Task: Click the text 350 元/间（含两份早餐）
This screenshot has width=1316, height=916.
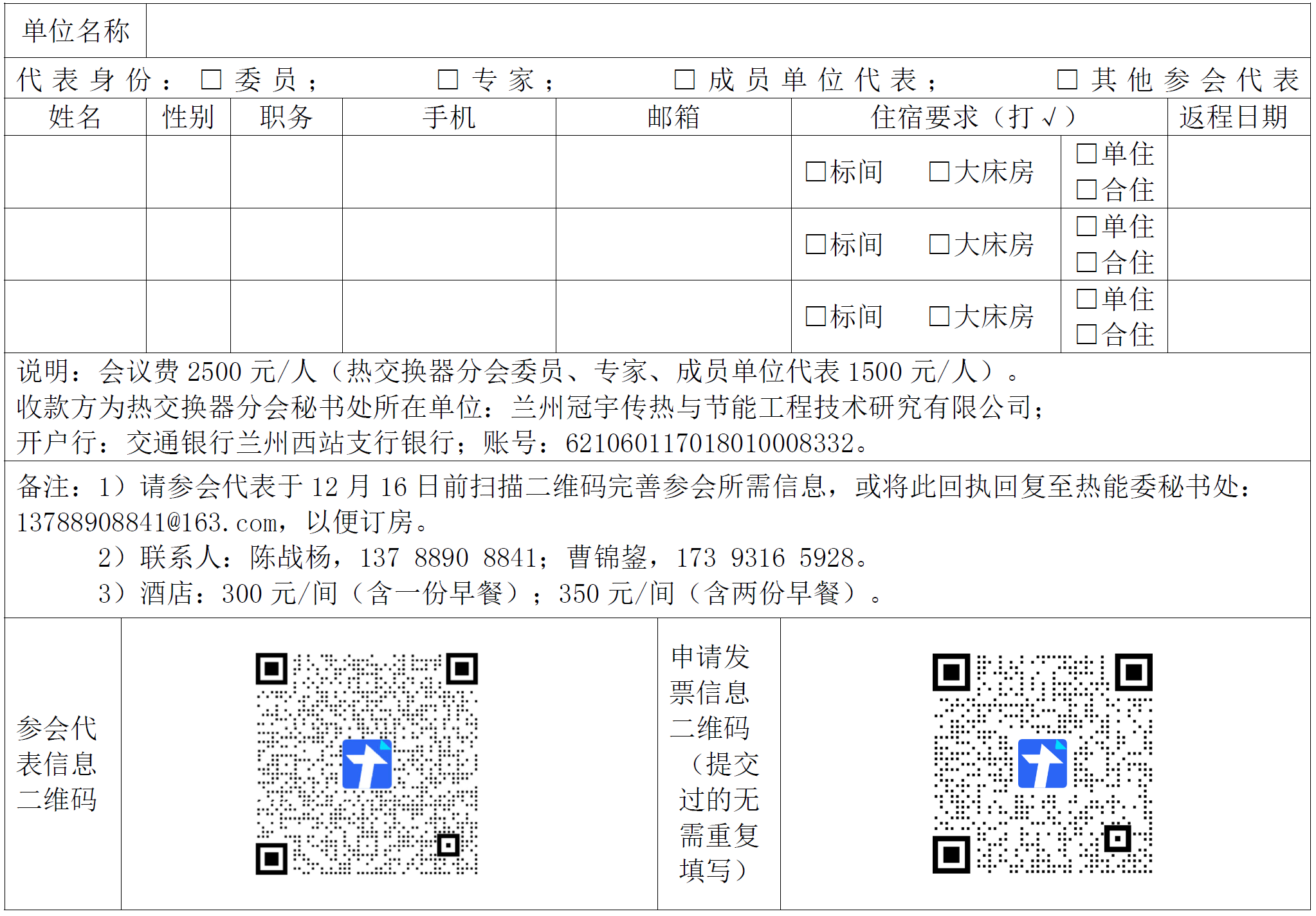Action: point(707,593)
